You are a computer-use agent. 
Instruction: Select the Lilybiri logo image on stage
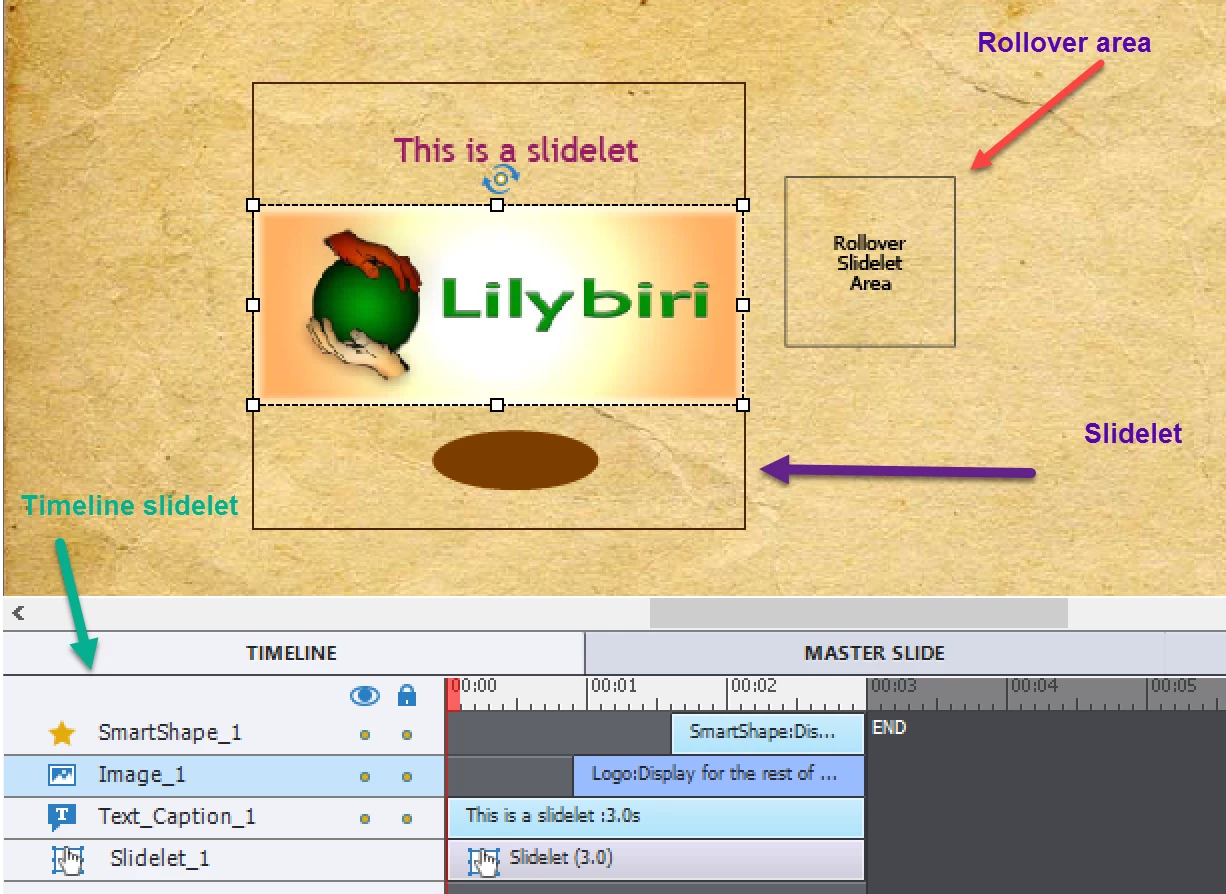[x=497, y=305]
